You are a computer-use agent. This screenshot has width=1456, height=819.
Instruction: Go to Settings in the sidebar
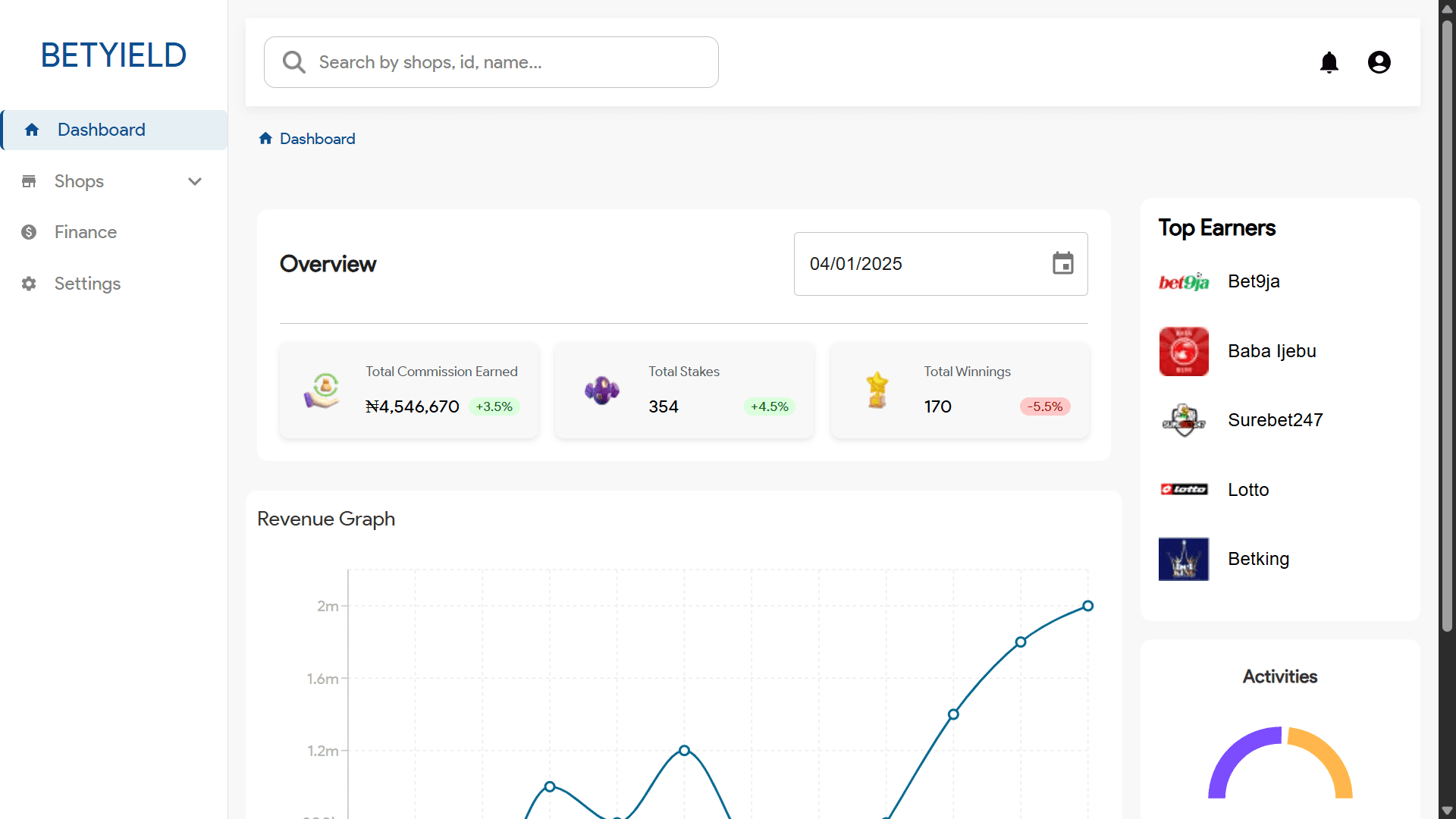[87, 284]
